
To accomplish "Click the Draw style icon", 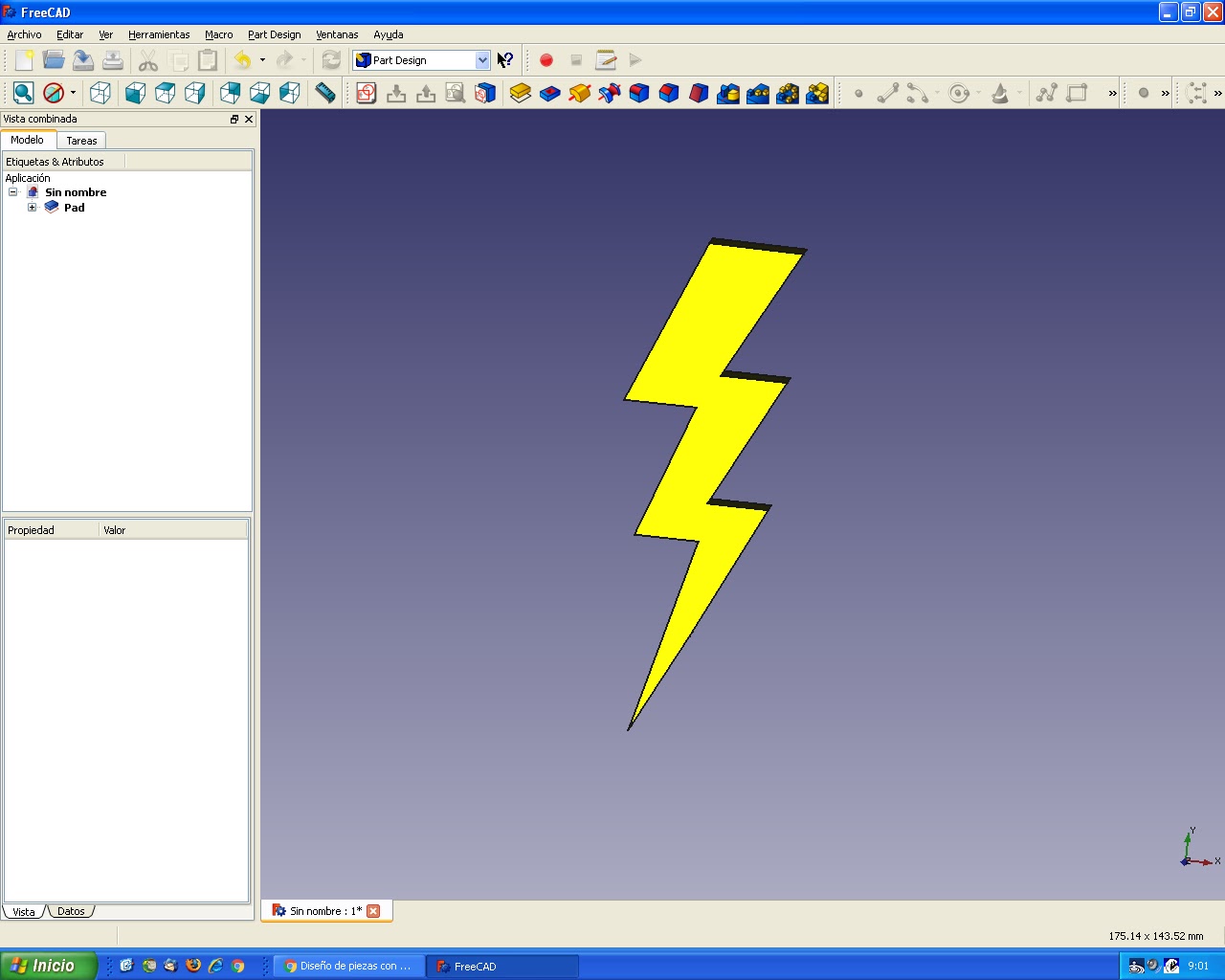I will click(54, 93).
